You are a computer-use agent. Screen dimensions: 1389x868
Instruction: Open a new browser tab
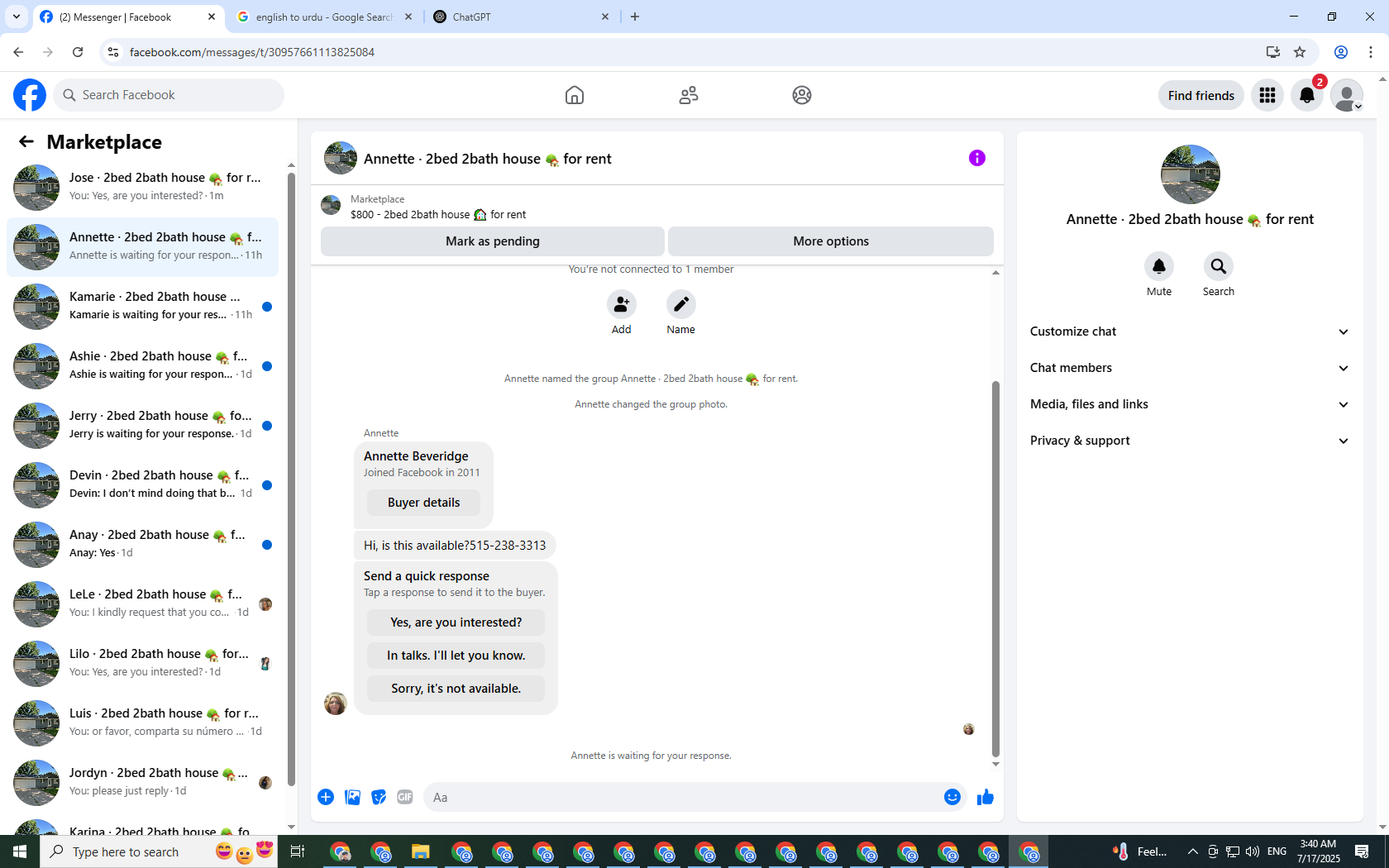point(635,17)
